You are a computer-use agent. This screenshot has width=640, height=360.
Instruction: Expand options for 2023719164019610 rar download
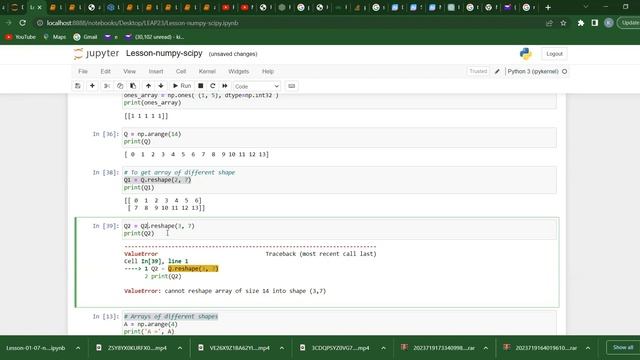pos(587,348)
